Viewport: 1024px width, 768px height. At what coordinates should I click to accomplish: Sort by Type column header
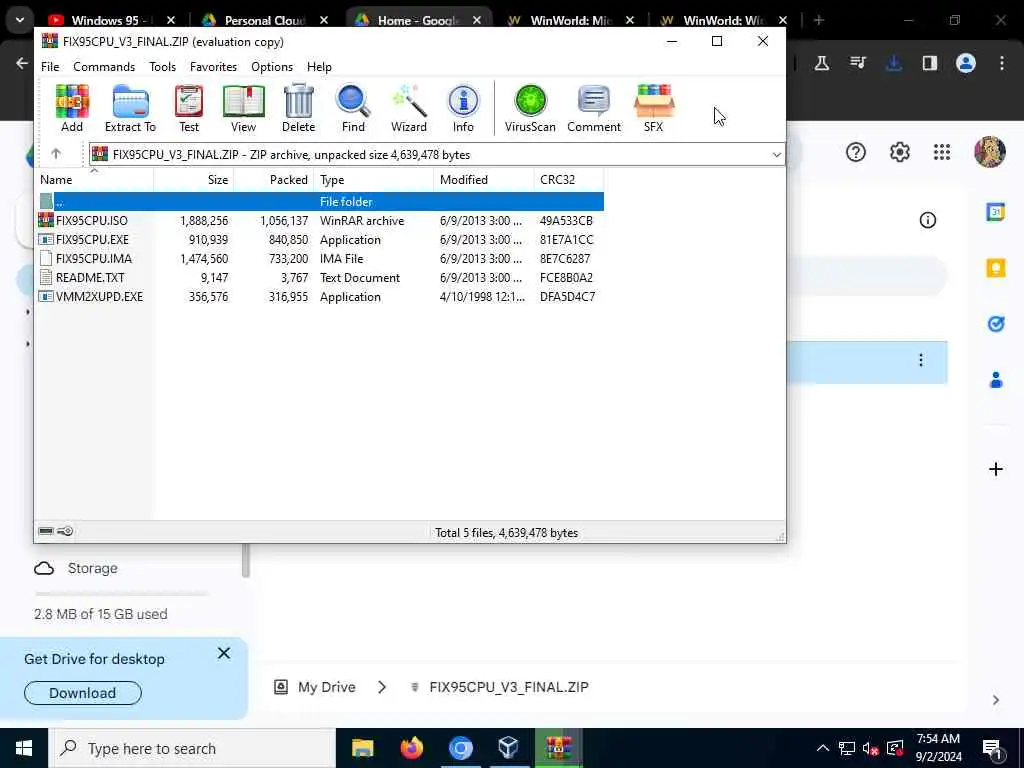pyautogui.click(x=374, y=180)
